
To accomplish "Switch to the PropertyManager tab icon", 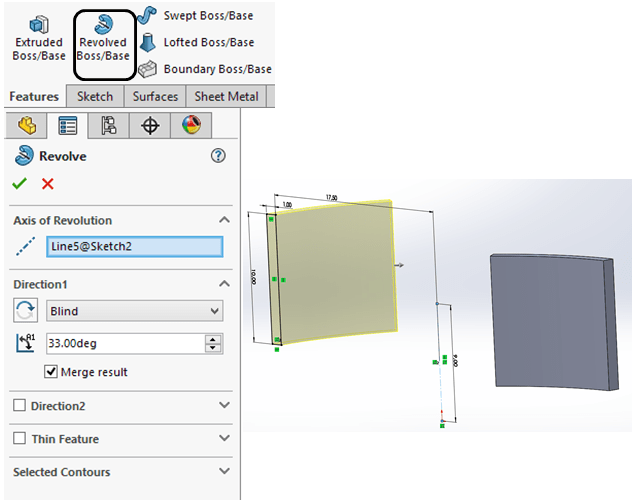I will pos(68,125).
